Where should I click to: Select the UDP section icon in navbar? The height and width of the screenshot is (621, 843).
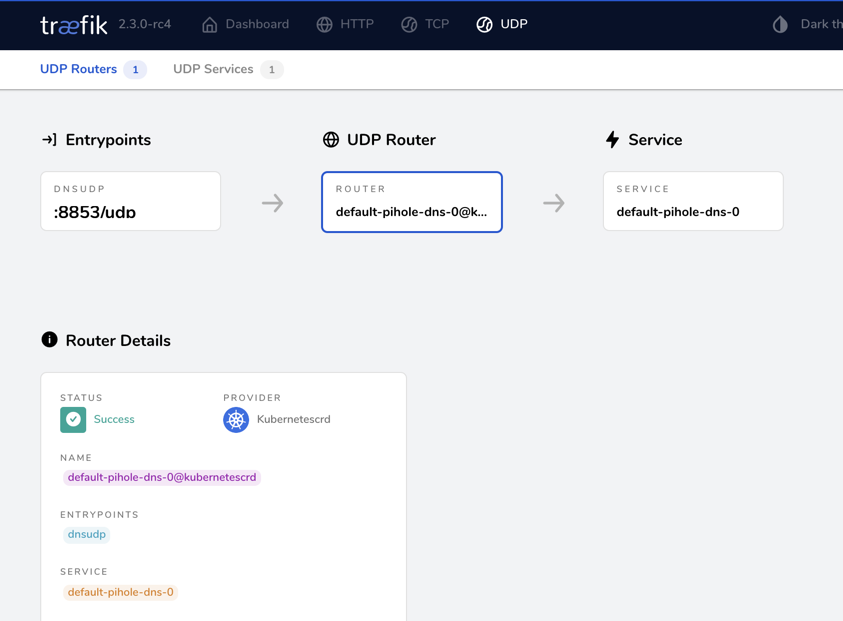pos(485,23)
